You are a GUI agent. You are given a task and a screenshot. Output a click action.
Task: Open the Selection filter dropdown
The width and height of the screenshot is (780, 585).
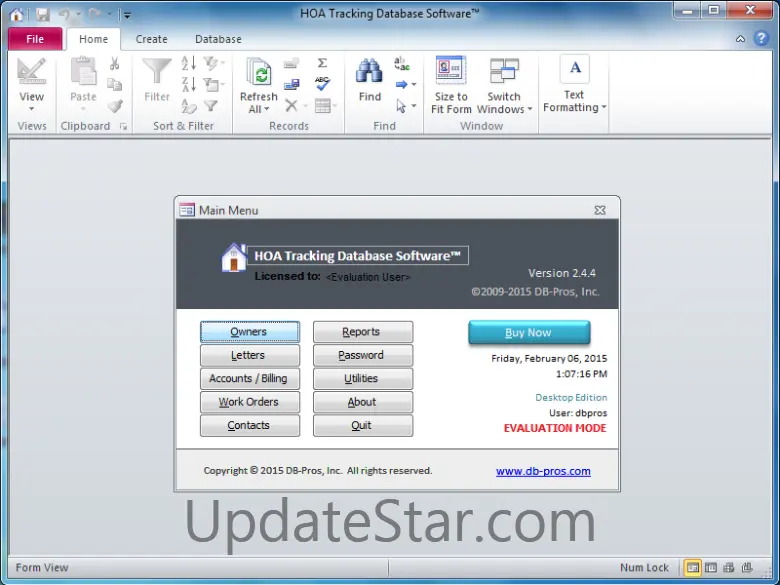214,63
